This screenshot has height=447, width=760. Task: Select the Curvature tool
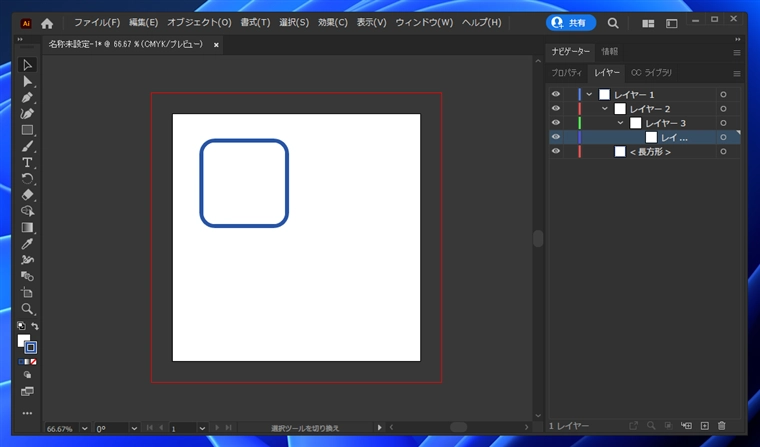(27, 114)
